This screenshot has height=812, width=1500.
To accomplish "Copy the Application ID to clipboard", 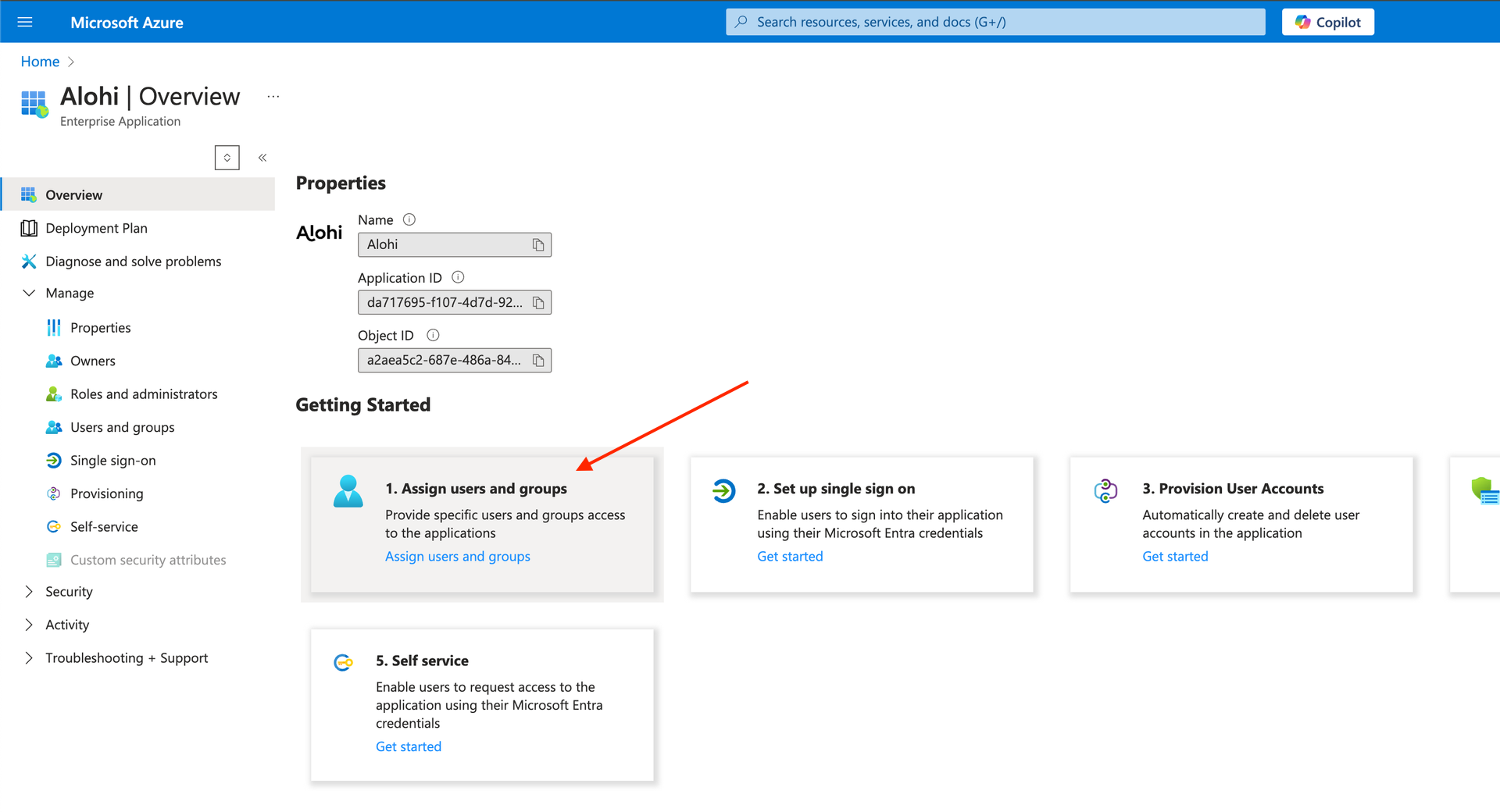I will coord(538,303).
